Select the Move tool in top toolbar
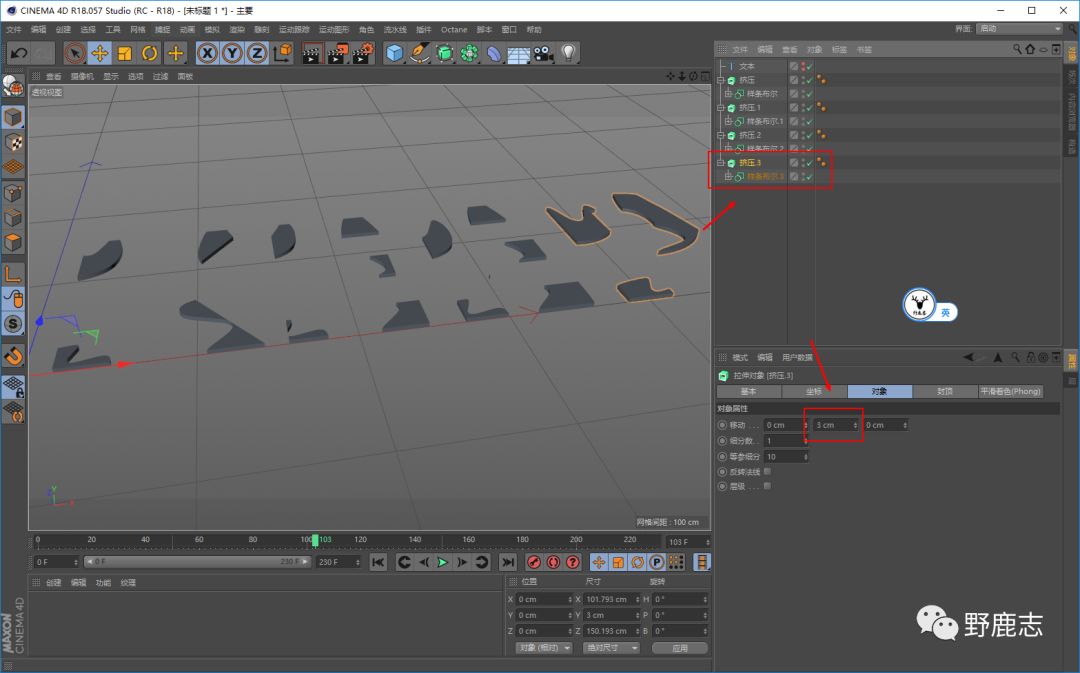The width and height of the screenshot is (1080, 673). 100,53
